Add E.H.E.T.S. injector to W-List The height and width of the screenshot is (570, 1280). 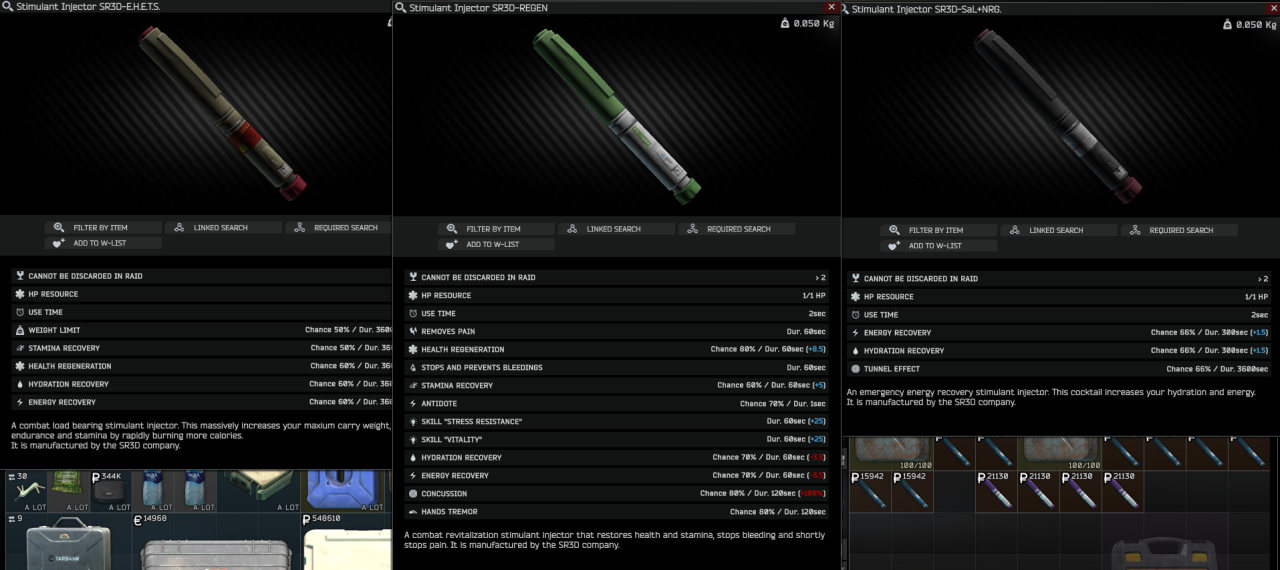pyautogui.click(x=103, y=243)
